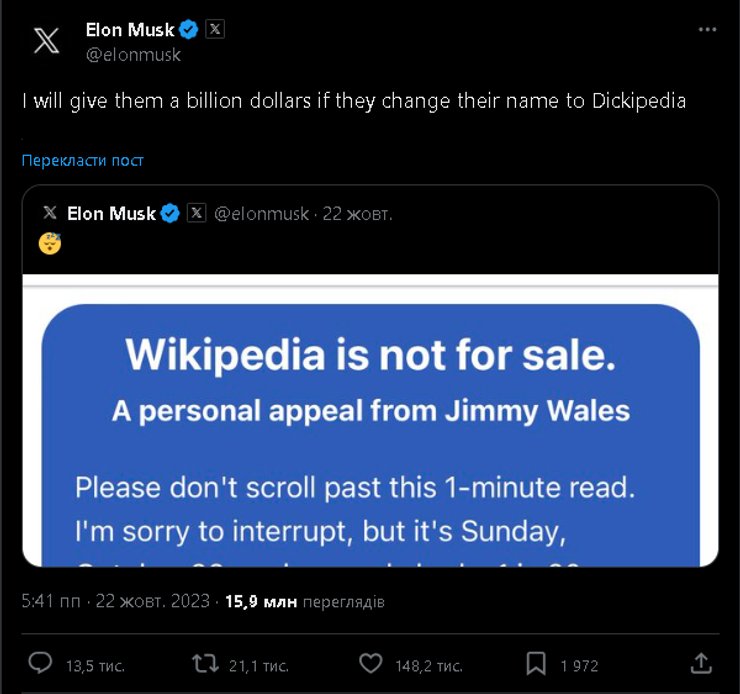Screen dimensions: 740x694
Task: Like the post with heart icon
Action: [x=370, y=664]
